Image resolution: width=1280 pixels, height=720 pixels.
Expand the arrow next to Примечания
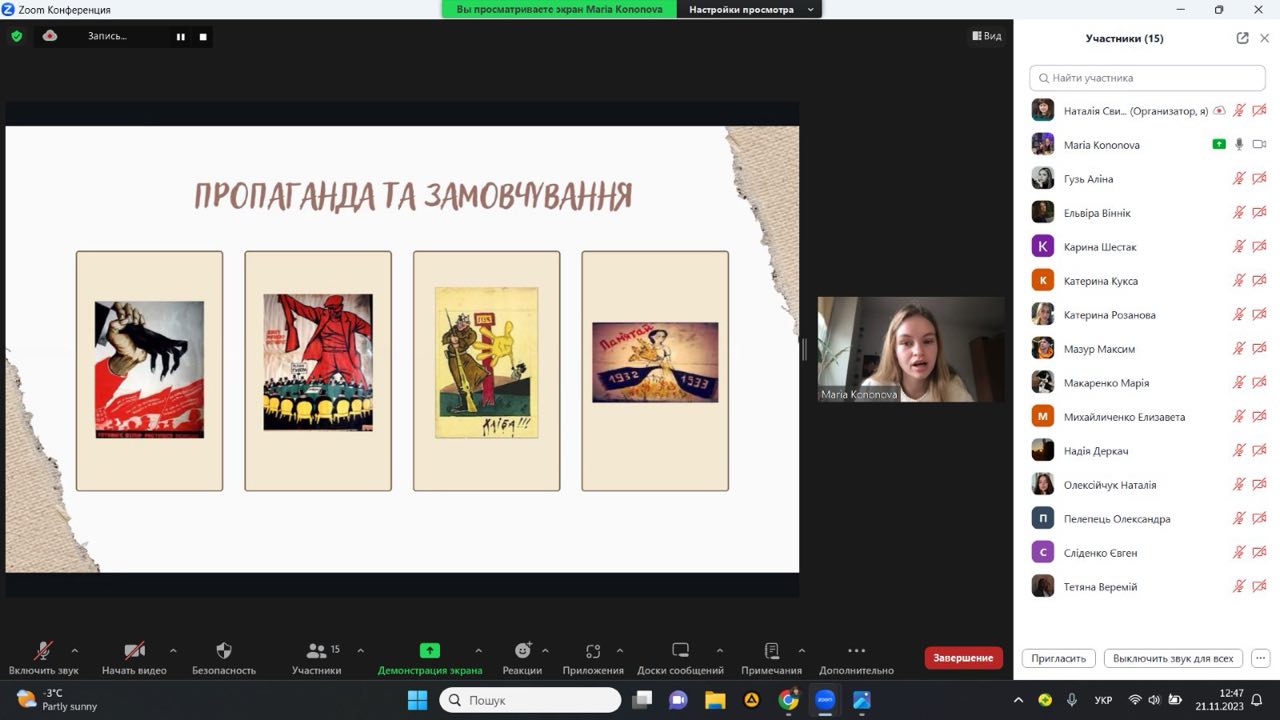(802, 650)
